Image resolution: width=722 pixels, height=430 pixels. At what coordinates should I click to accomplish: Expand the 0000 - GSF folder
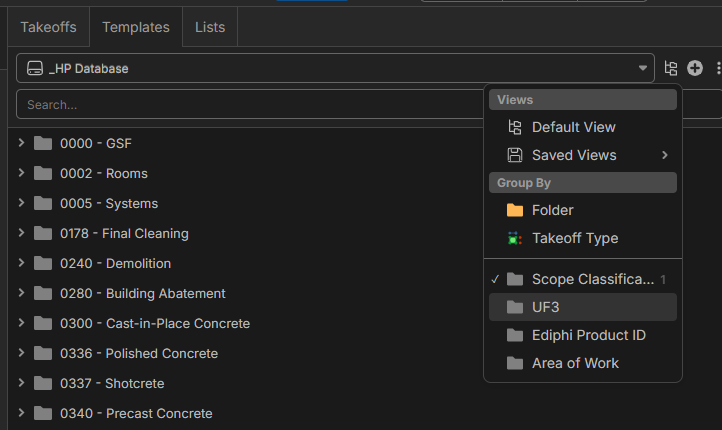21,143
